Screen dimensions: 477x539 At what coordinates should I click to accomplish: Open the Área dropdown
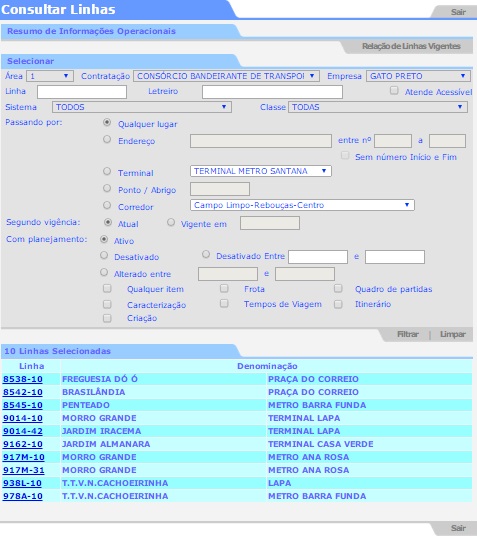[50, 76]
